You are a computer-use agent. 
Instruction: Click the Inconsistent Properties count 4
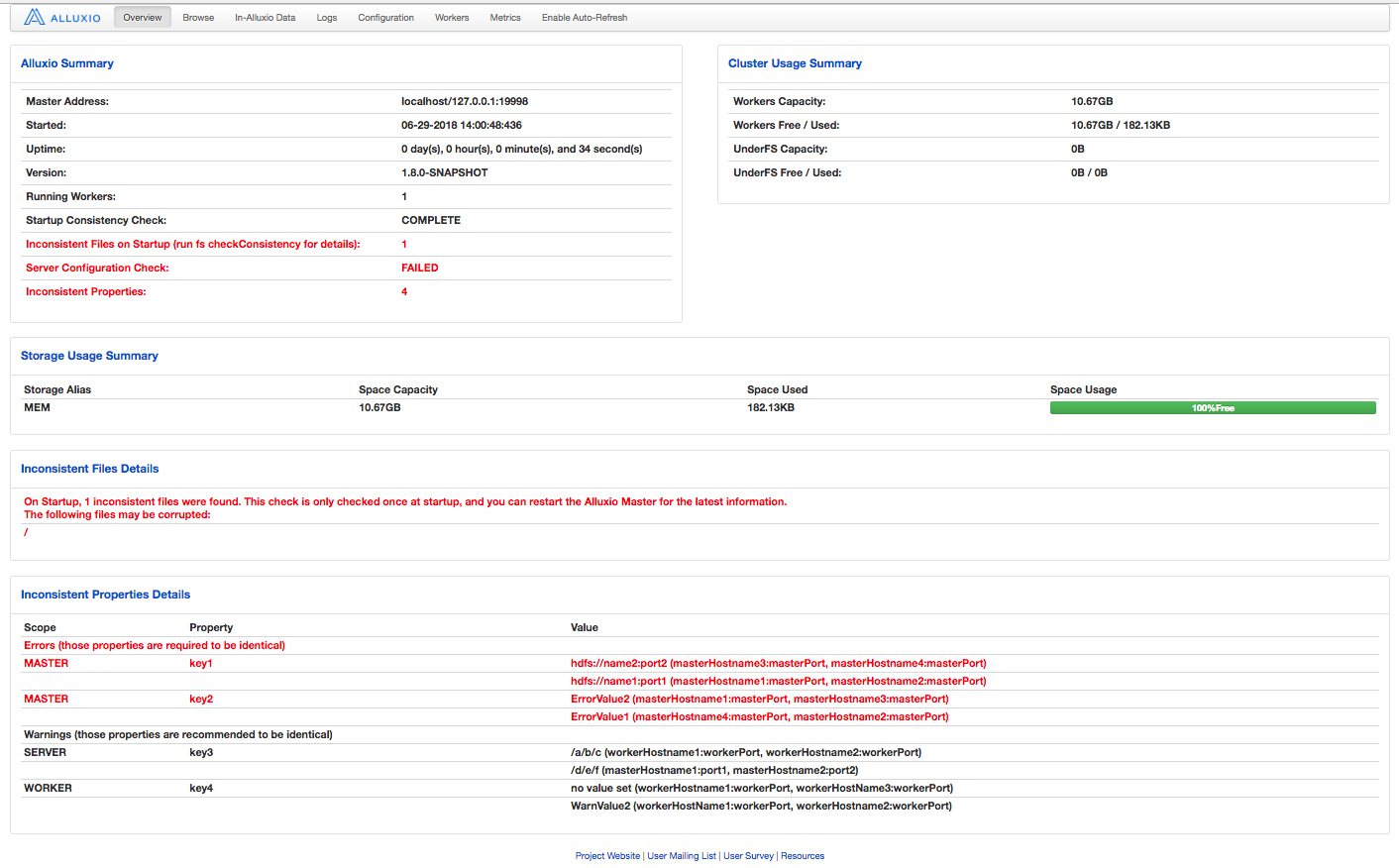404,291
